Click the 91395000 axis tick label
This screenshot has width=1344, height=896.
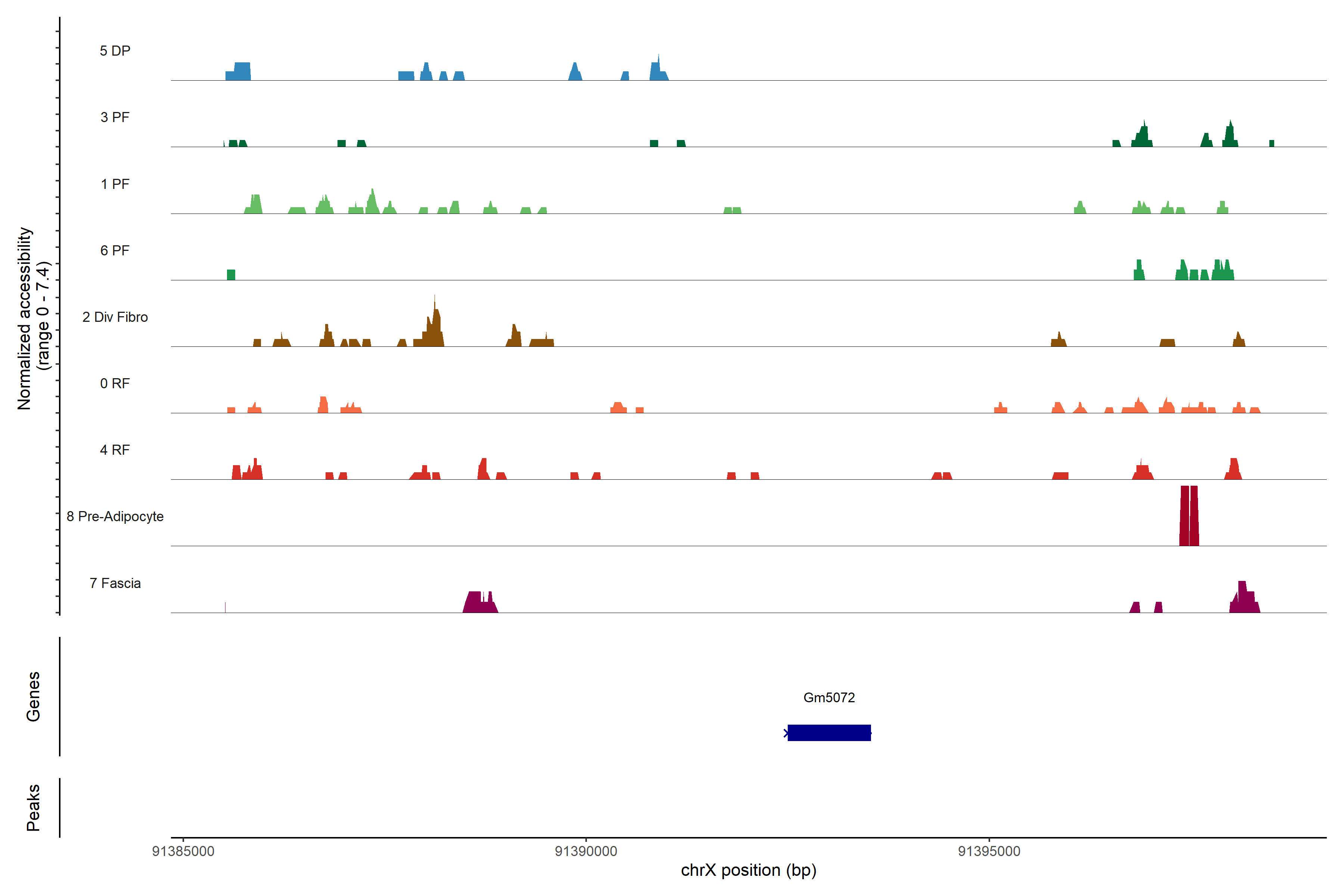989,852
